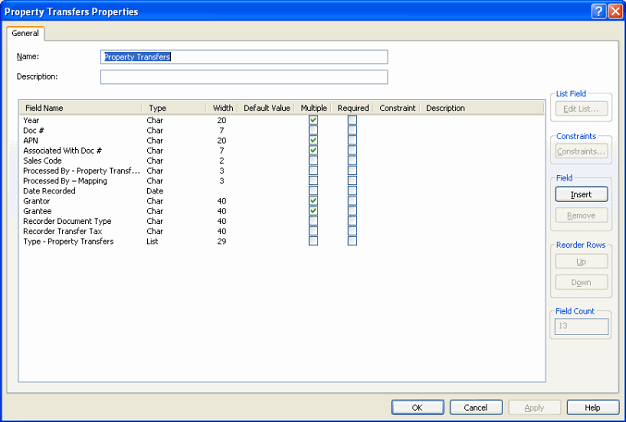
Task: Click the Edit List button
Action: [581, 109]
